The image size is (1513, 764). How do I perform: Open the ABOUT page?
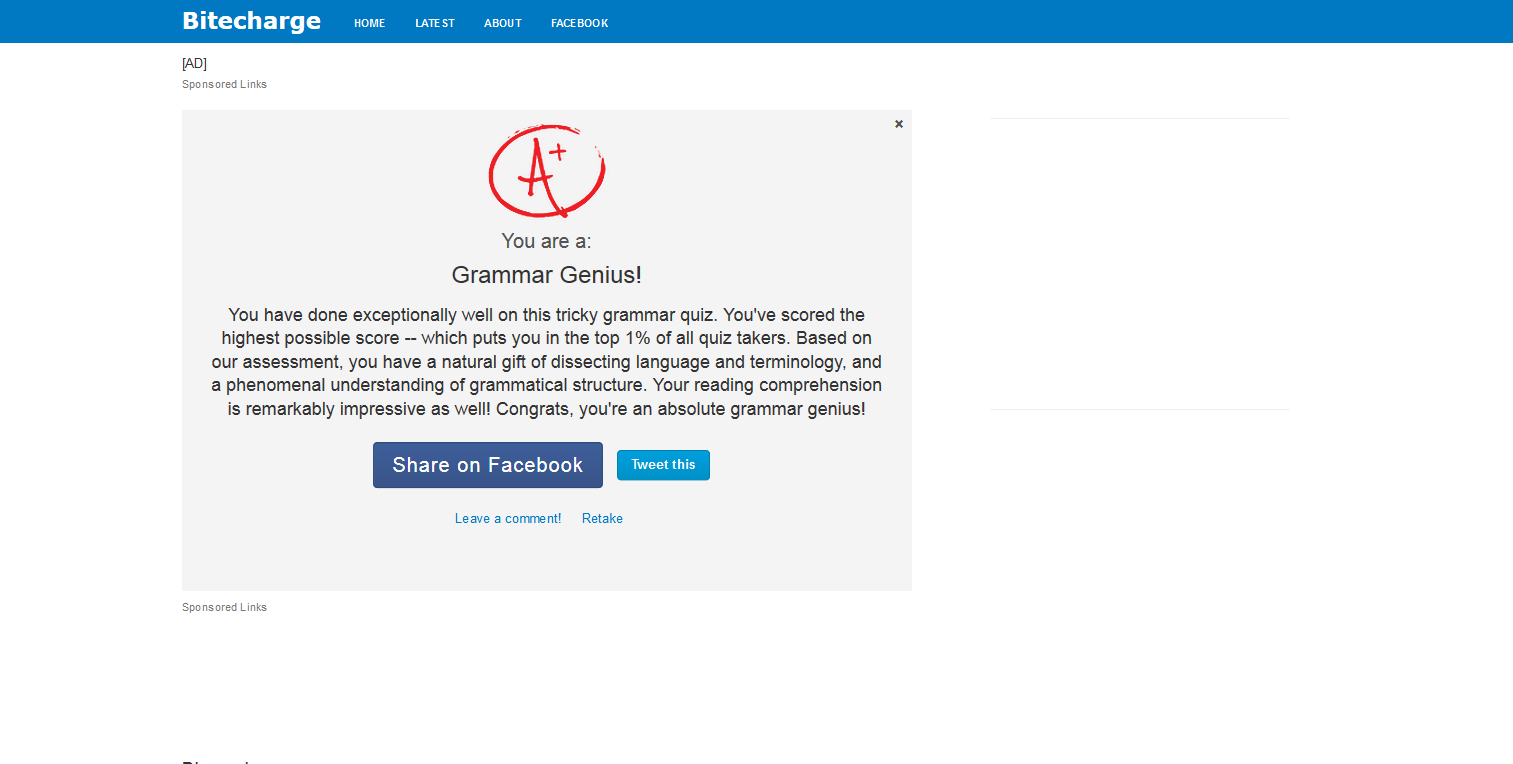502,22
